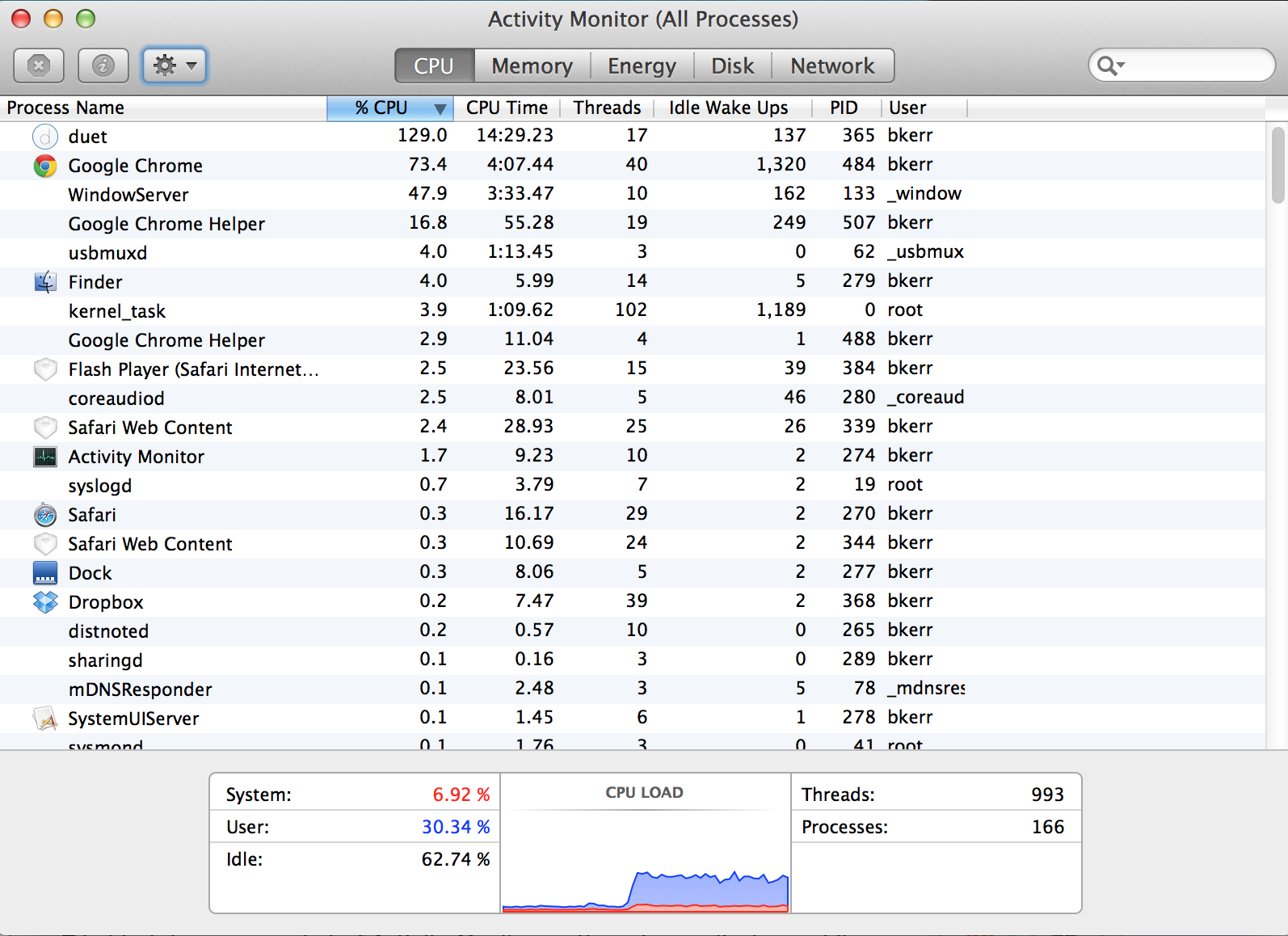Select the mDNSResponder process row
The width and height of the screenshot is (1288, 936).
633,689
